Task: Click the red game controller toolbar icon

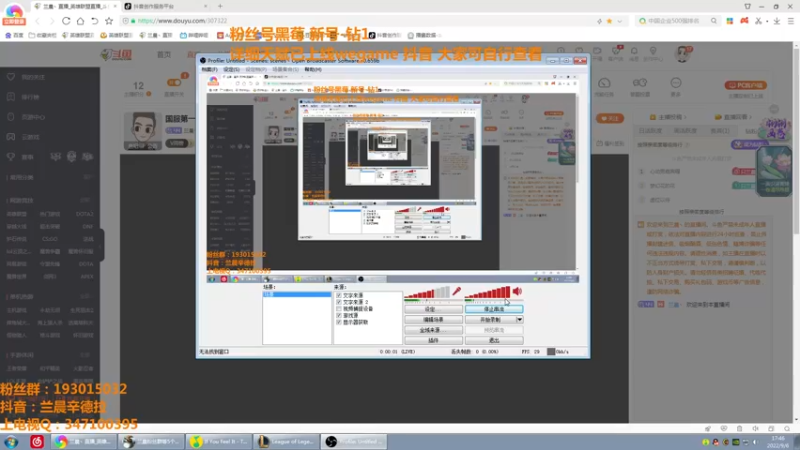Action: (744, 21)
